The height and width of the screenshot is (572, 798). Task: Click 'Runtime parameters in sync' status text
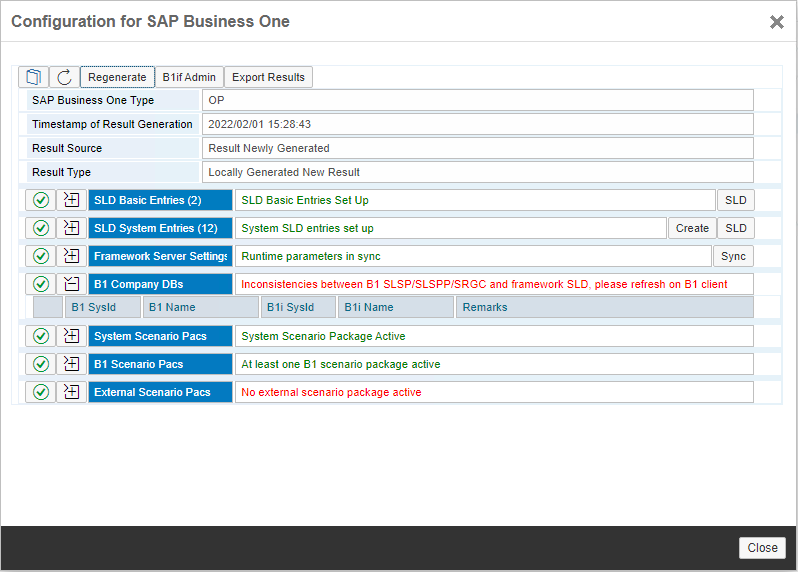pyautogui.click(x=310, y=256)
